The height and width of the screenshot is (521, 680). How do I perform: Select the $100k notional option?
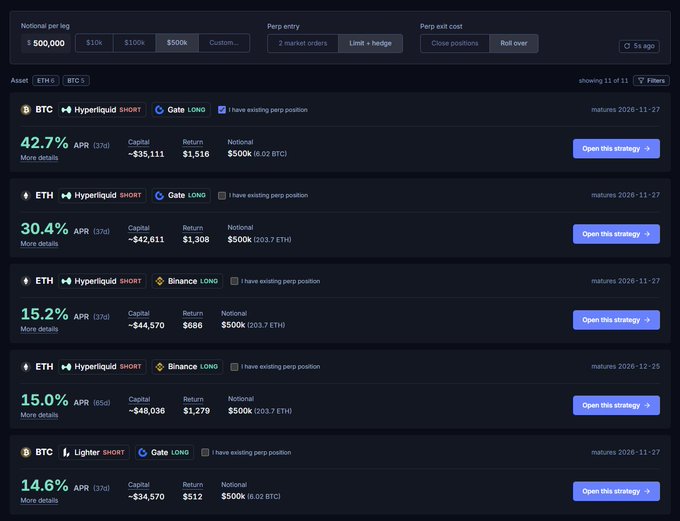[134, 43]
